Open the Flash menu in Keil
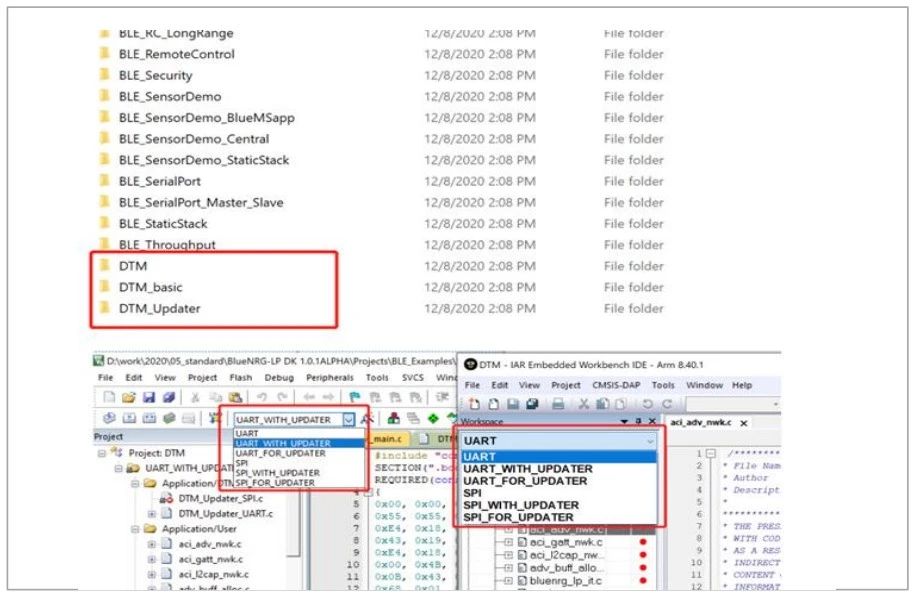The width and height of the screenshot is (913, 597). 240,377
